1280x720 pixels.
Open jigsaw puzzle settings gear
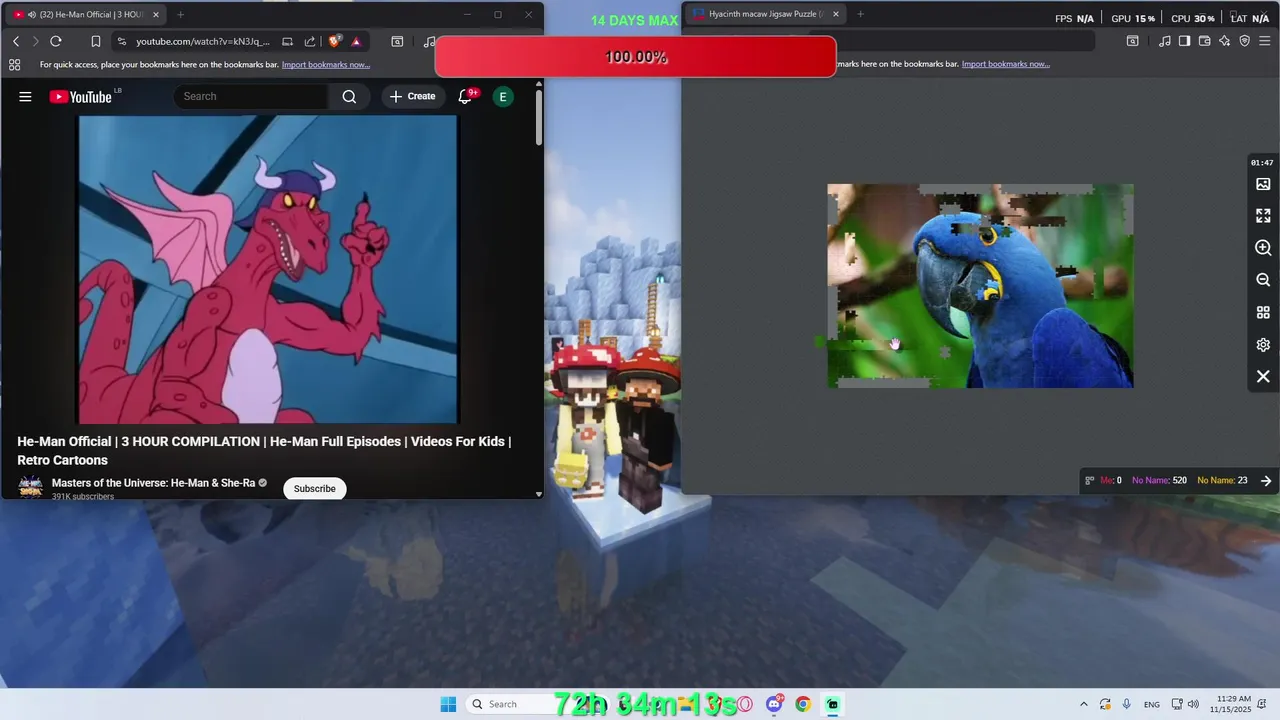1263,344
